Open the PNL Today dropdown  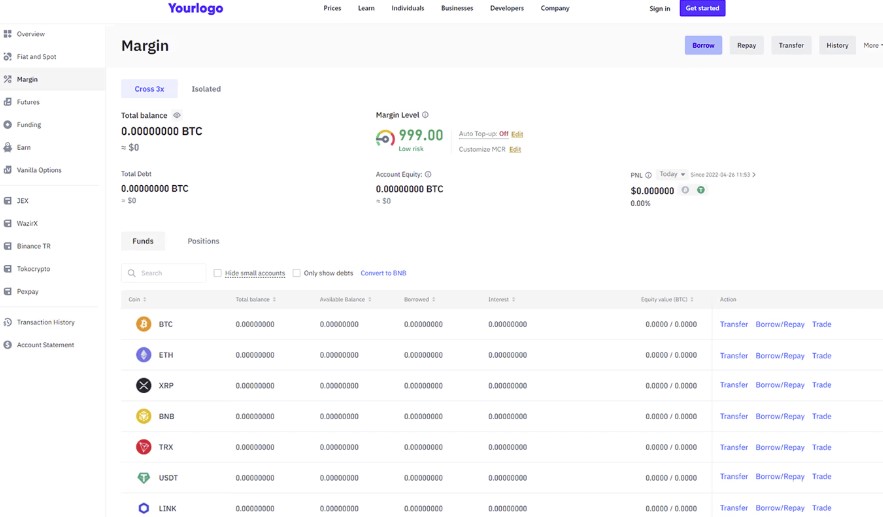[672, 175]
